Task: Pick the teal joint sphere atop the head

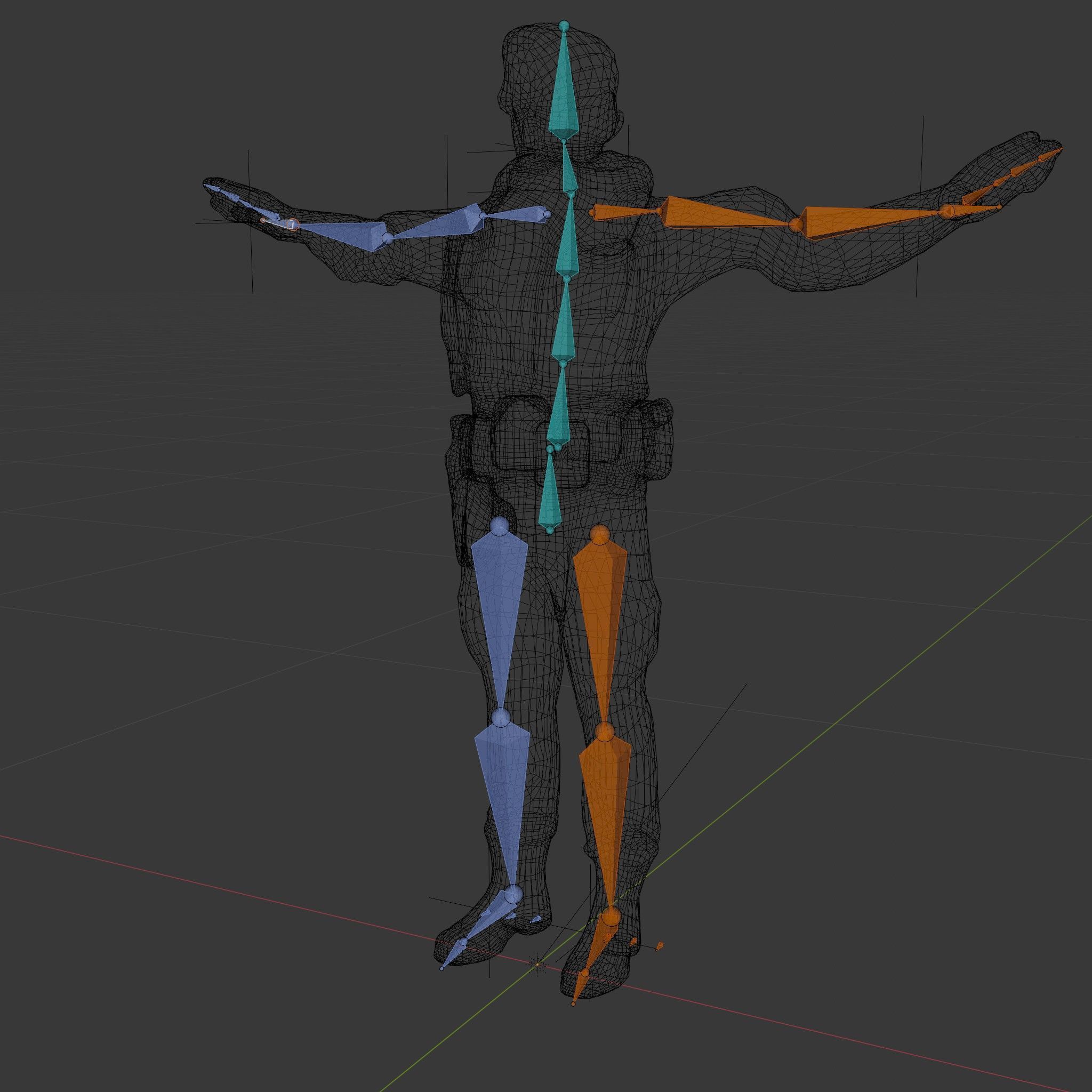Action: 564,26
